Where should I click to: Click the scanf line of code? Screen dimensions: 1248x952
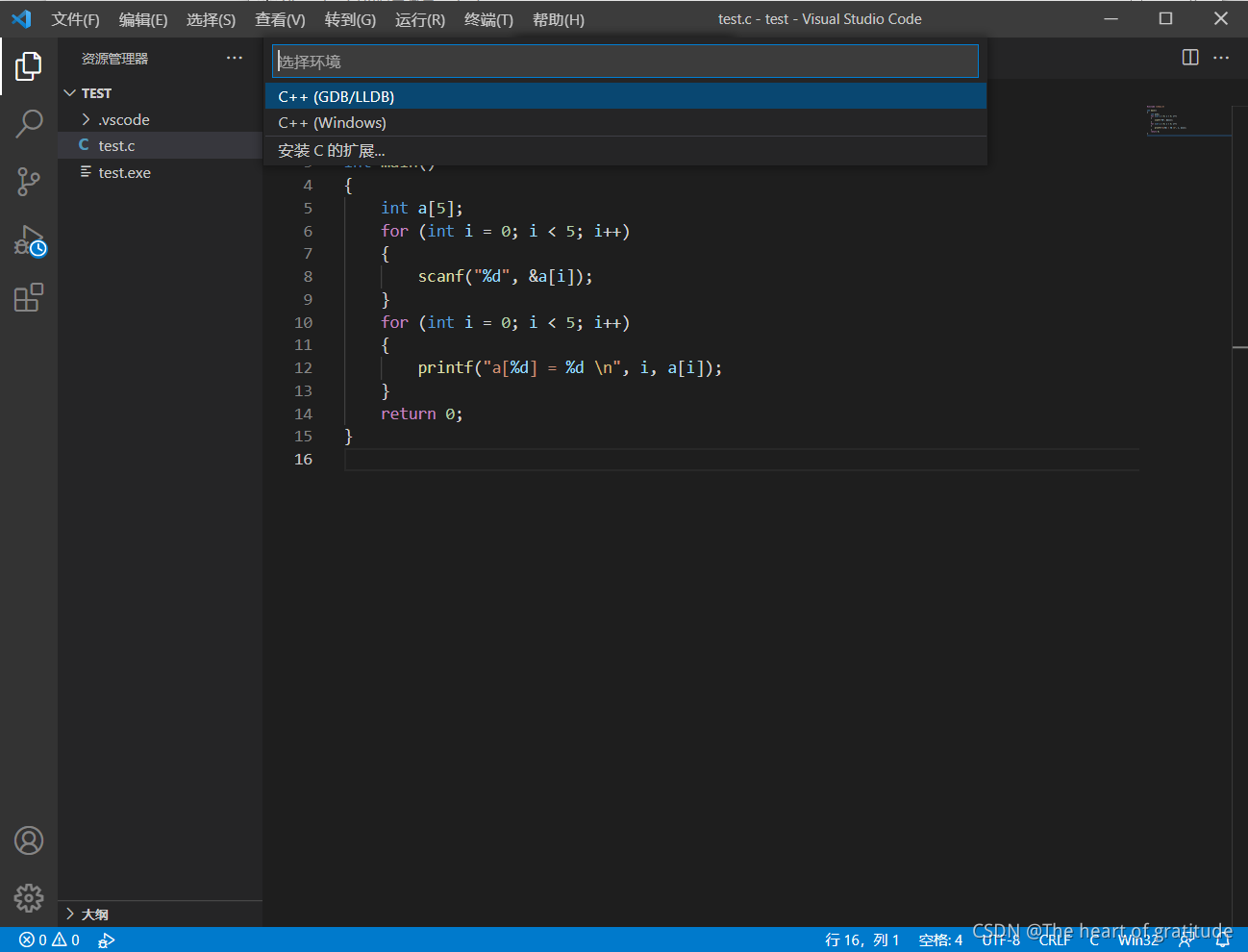point(505,276)
